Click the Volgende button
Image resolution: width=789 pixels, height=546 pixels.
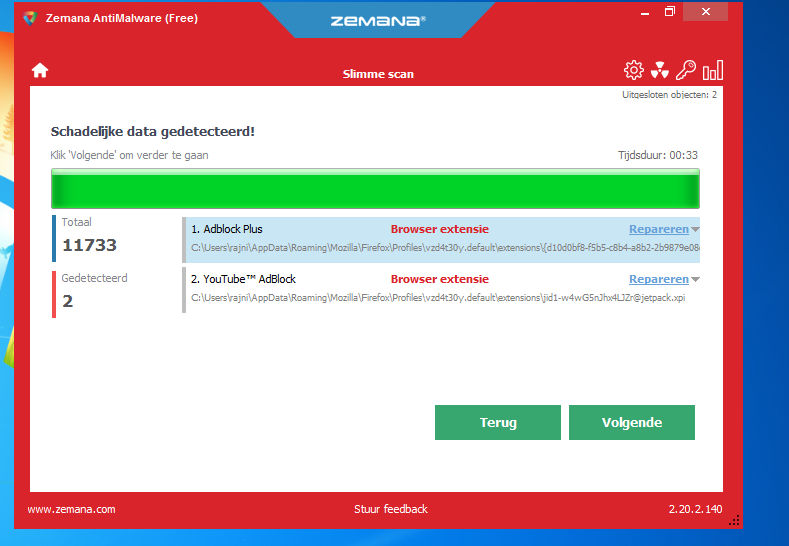click(x=632, y=423)
